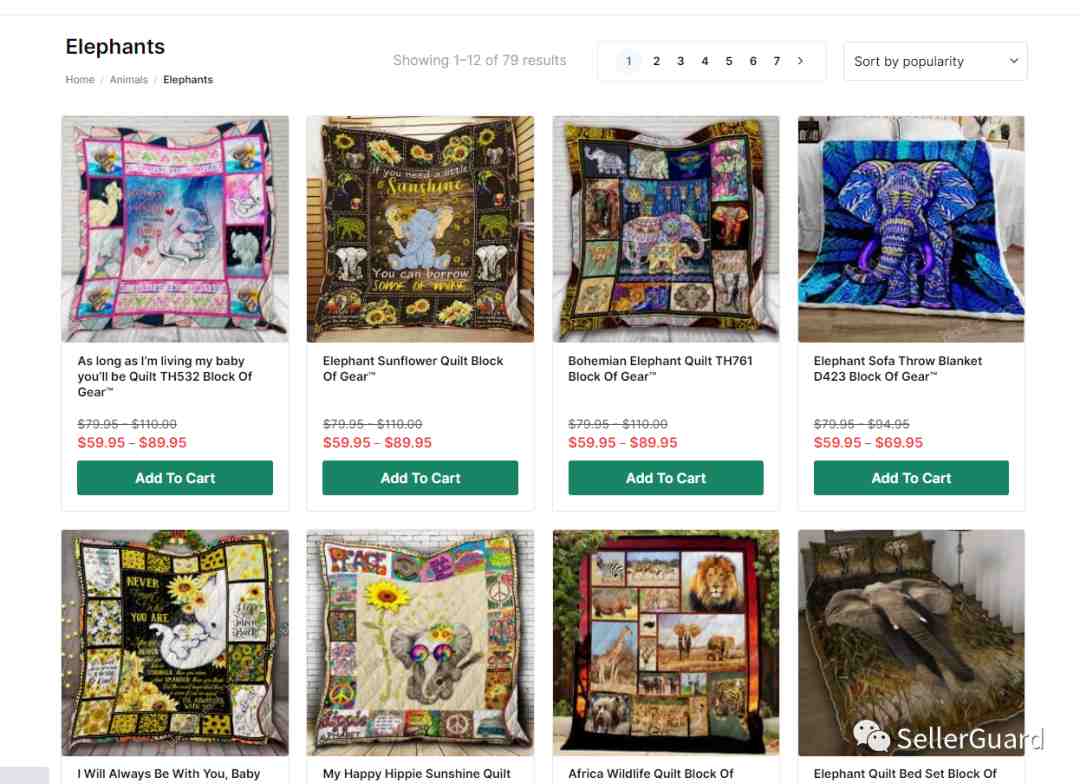Open the Elephant Quilt Bed Set image

pyautogui.click(x=911, y=643)
